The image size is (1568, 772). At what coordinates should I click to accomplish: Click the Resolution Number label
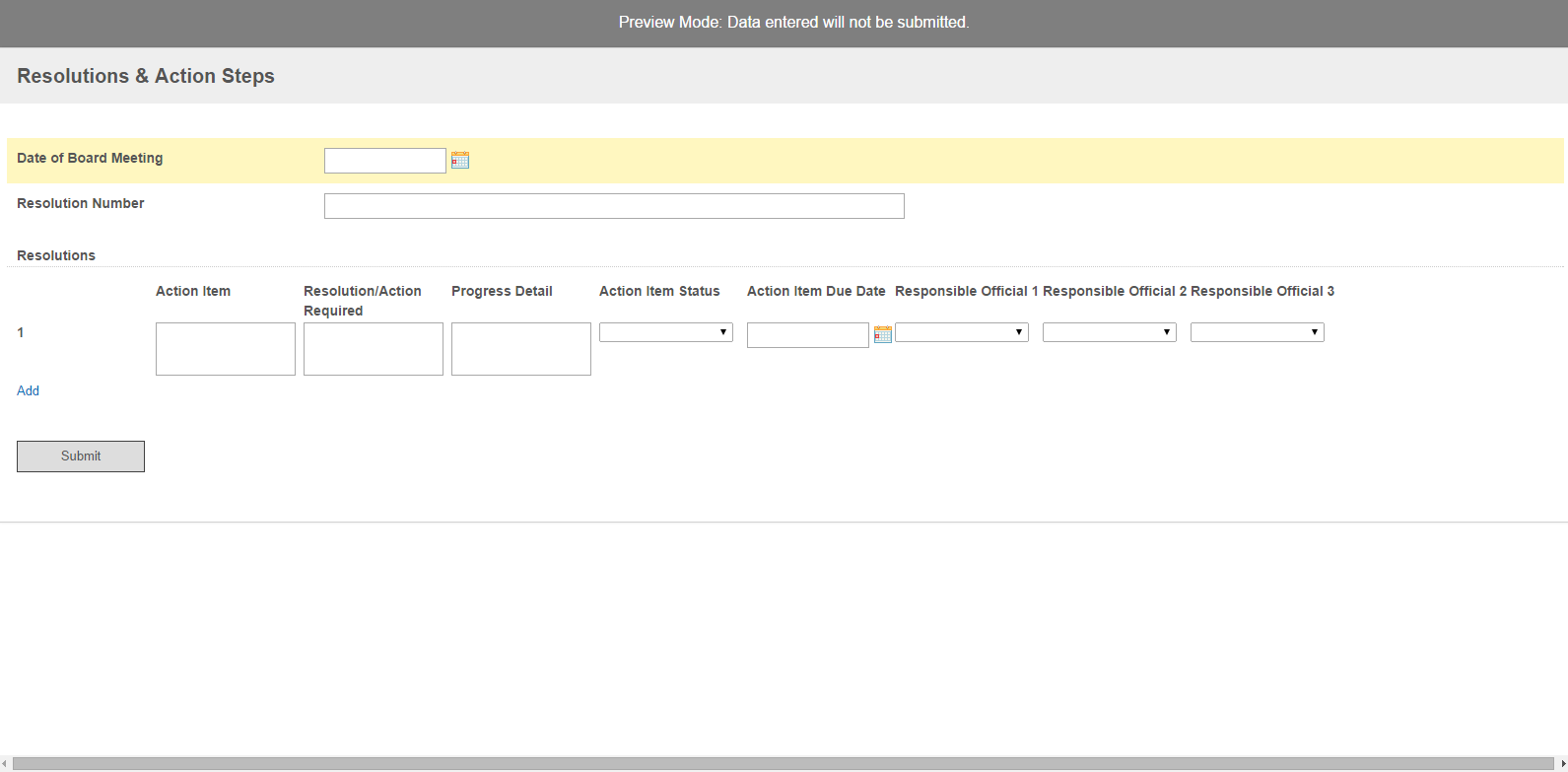pos(81,203)
